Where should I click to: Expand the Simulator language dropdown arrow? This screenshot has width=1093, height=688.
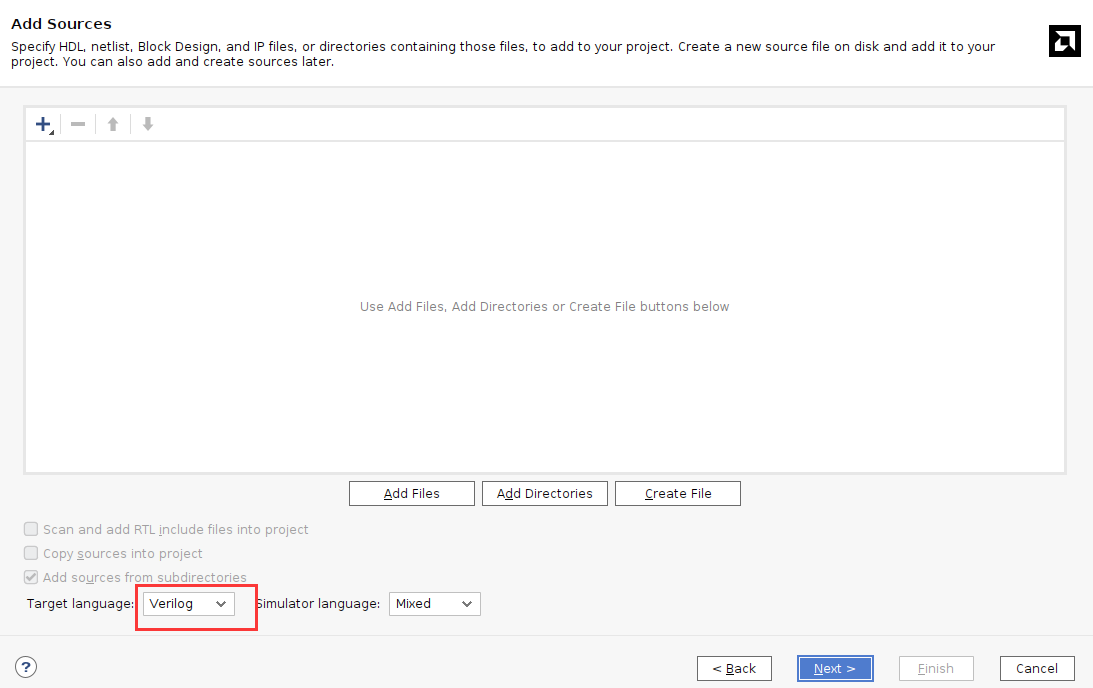pyautogui.click(x=466, y=604)
